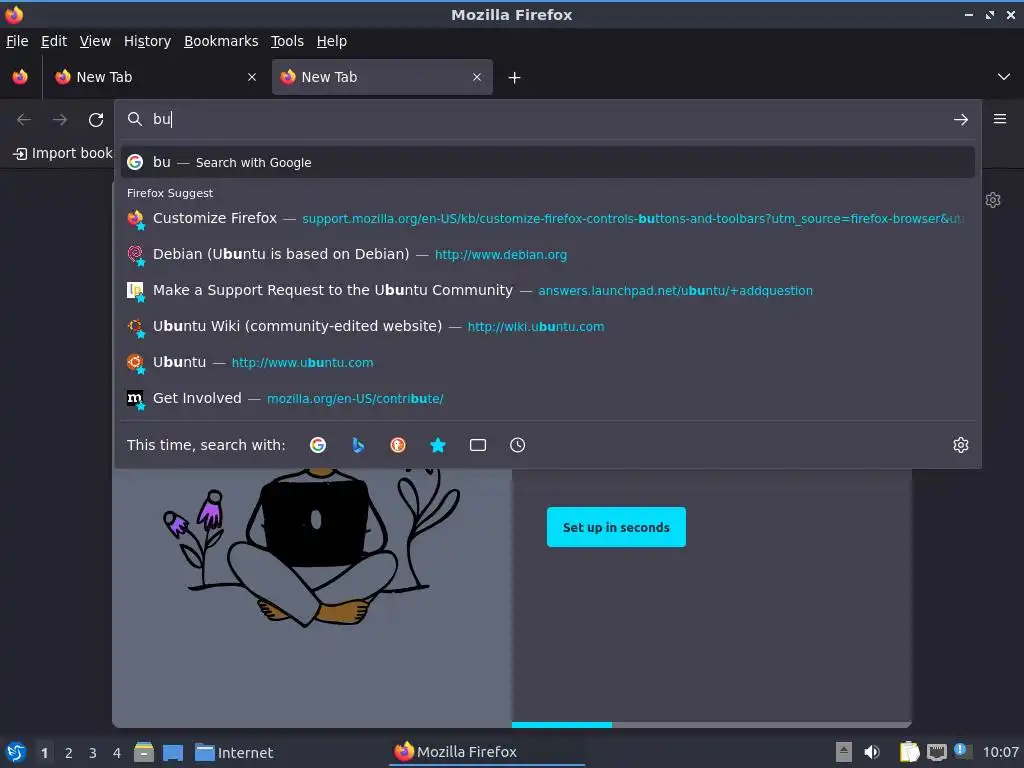Close the active second New Tab
Viewport: 1024px width, 768px height.
click(477, 77)
